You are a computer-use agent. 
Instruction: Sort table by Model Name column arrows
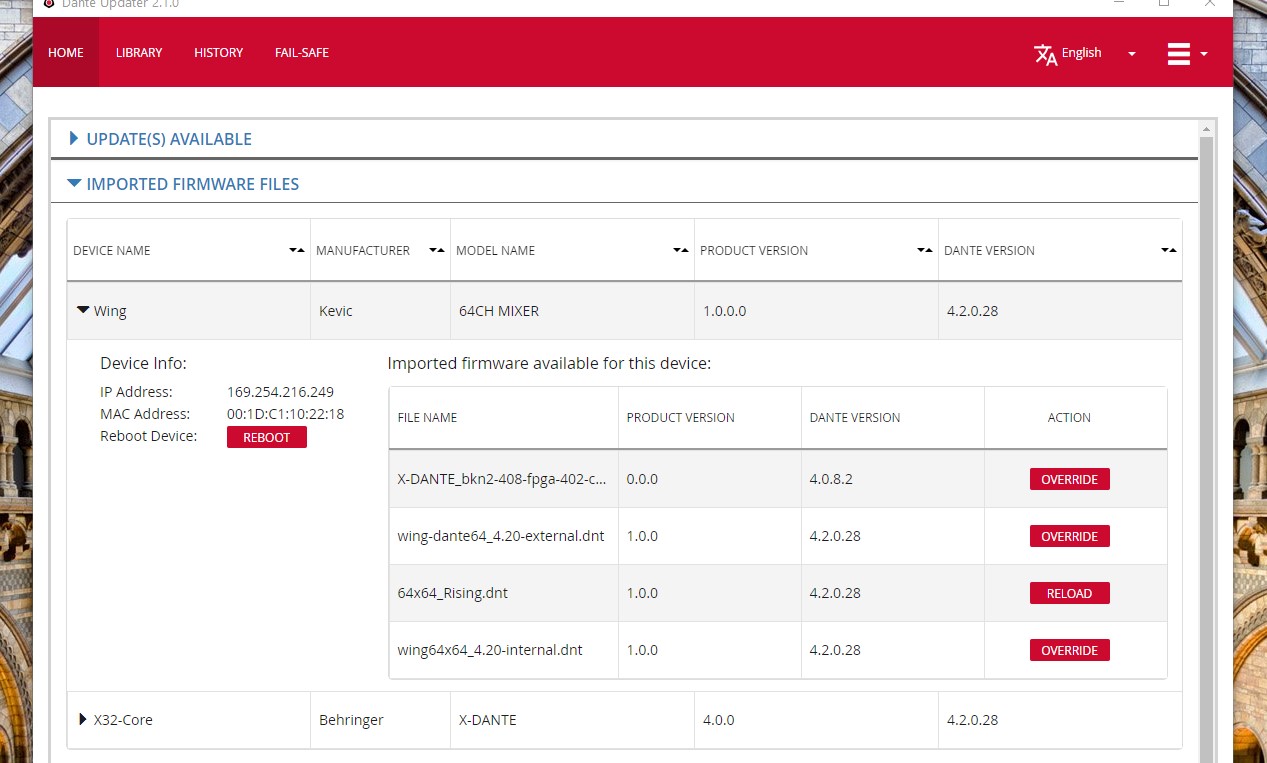click(681, 250)
